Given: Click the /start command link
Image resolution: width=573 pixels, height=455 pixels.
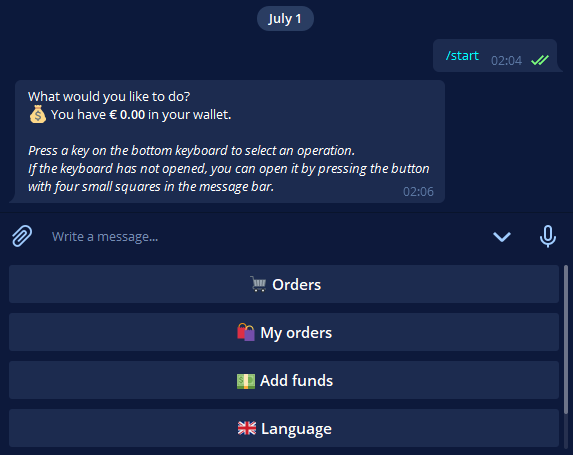Looking at the screenshot, I should [462, 56].
